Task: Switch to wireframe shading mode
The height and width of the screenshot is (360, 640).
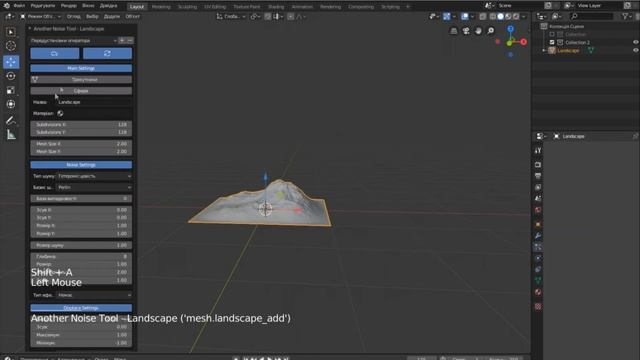Action: coord(493,16)
